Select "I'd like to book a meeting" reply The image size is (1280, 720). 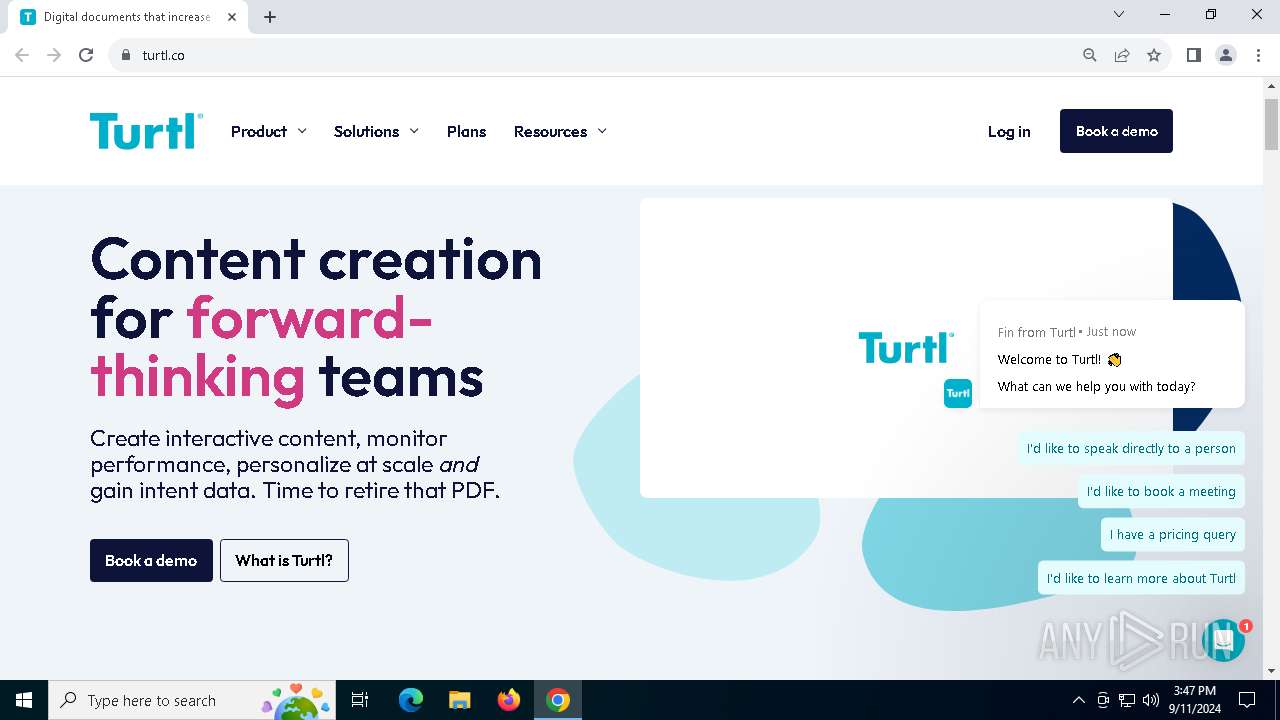[1161, 491]
